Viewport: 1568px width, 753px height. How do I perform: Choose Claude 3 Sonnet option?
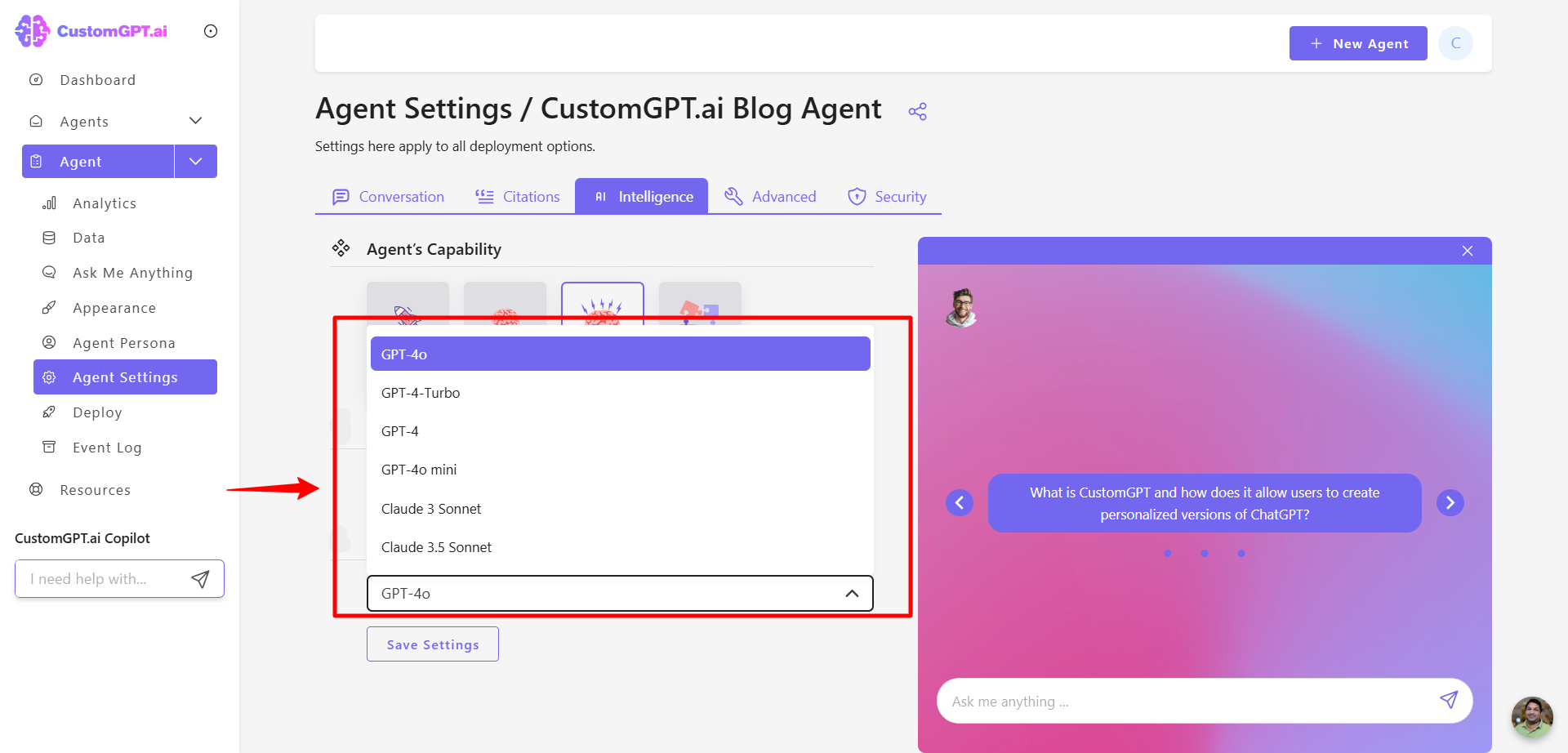(x=621, y=509)
